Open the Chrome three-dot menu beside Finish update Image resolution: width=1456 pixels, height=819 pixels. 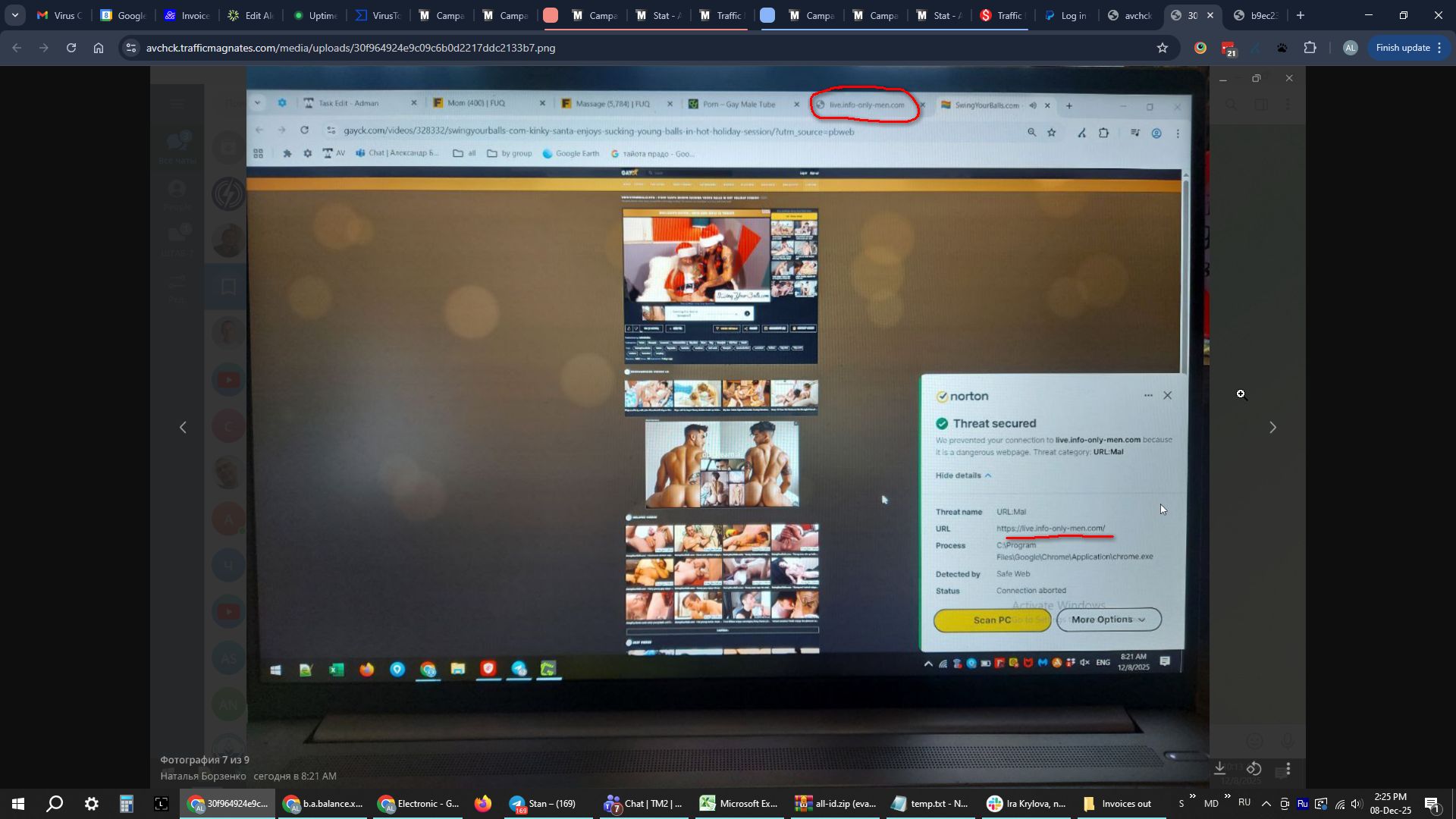tap(1439, 48)
